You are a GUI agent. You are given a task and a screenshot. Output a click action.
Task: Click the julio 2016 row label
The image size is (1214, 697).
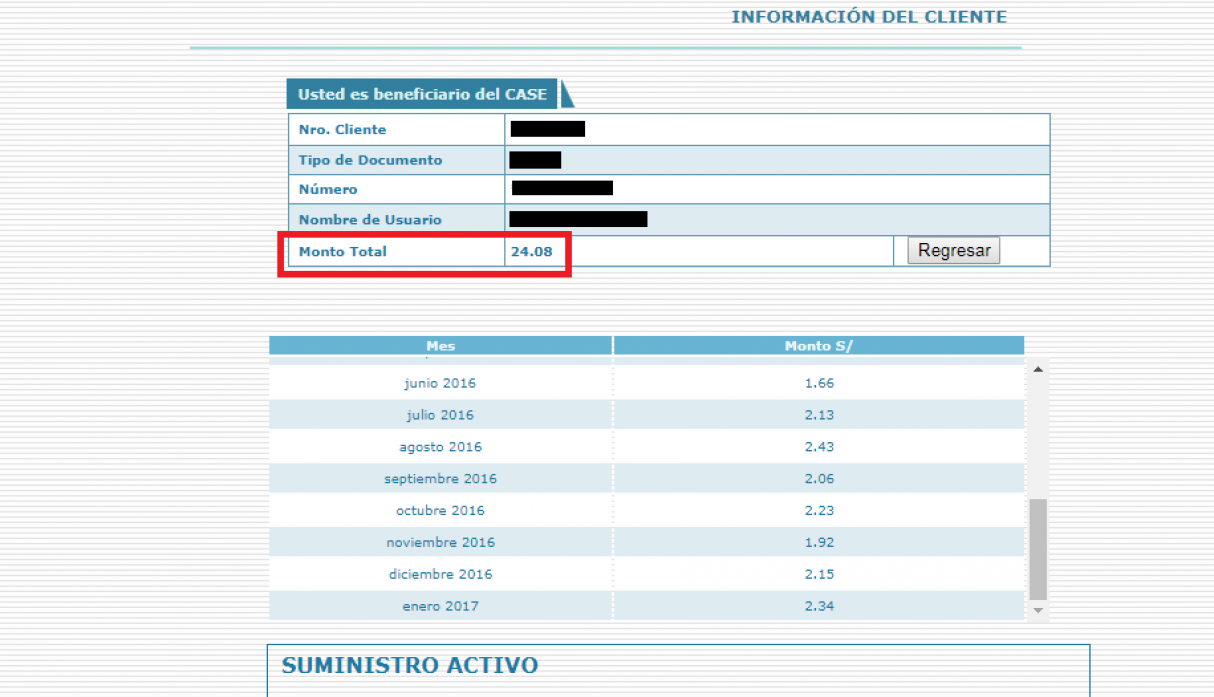[x=440, y=415]
